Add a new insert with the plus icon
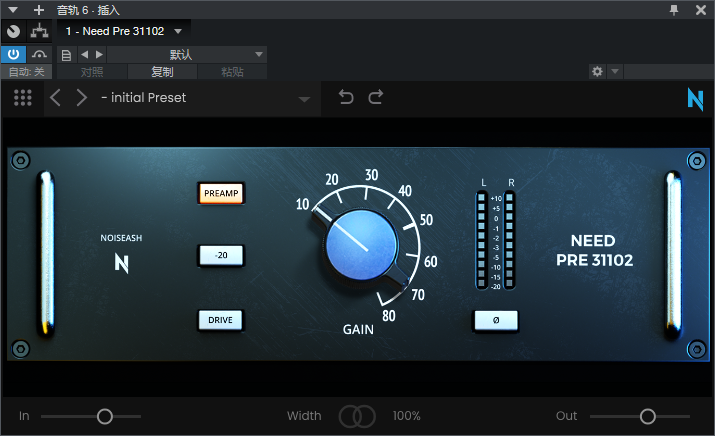Viewport: 715px width, 436px height. (39, 10)
